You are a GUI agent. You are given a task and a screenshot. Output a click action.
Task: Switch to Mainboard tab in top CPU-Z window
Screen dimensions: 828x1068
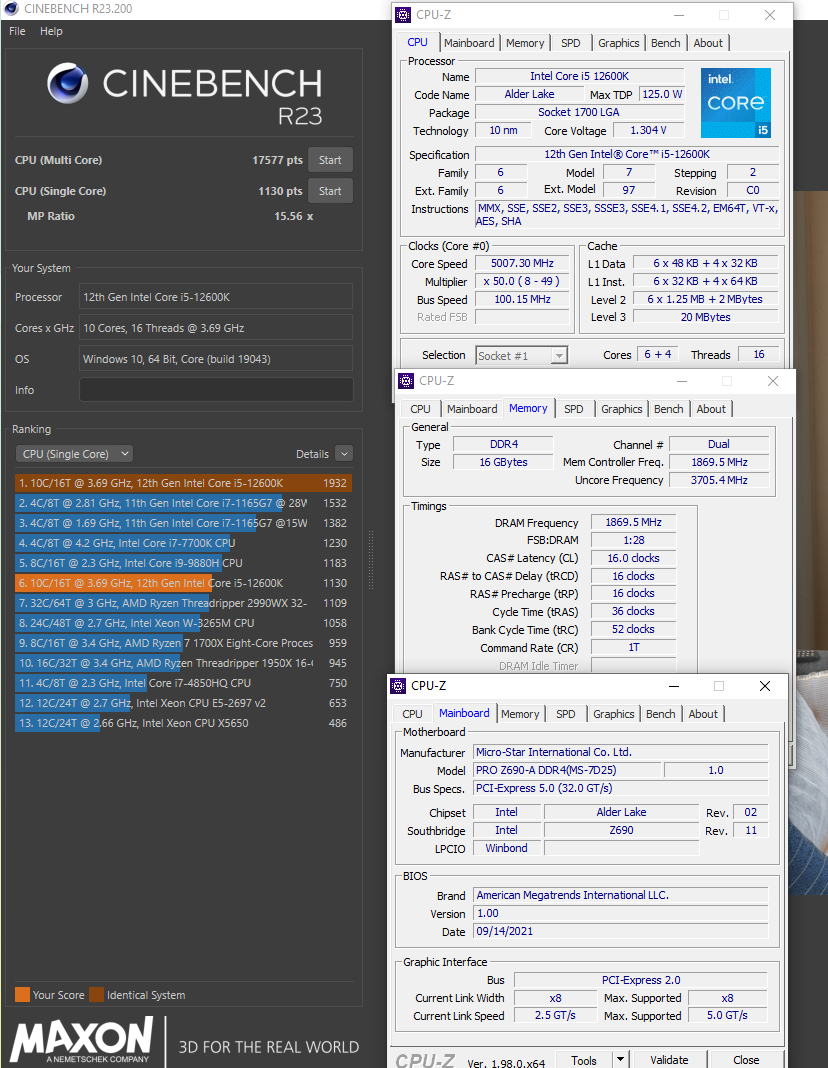point(469,43)
